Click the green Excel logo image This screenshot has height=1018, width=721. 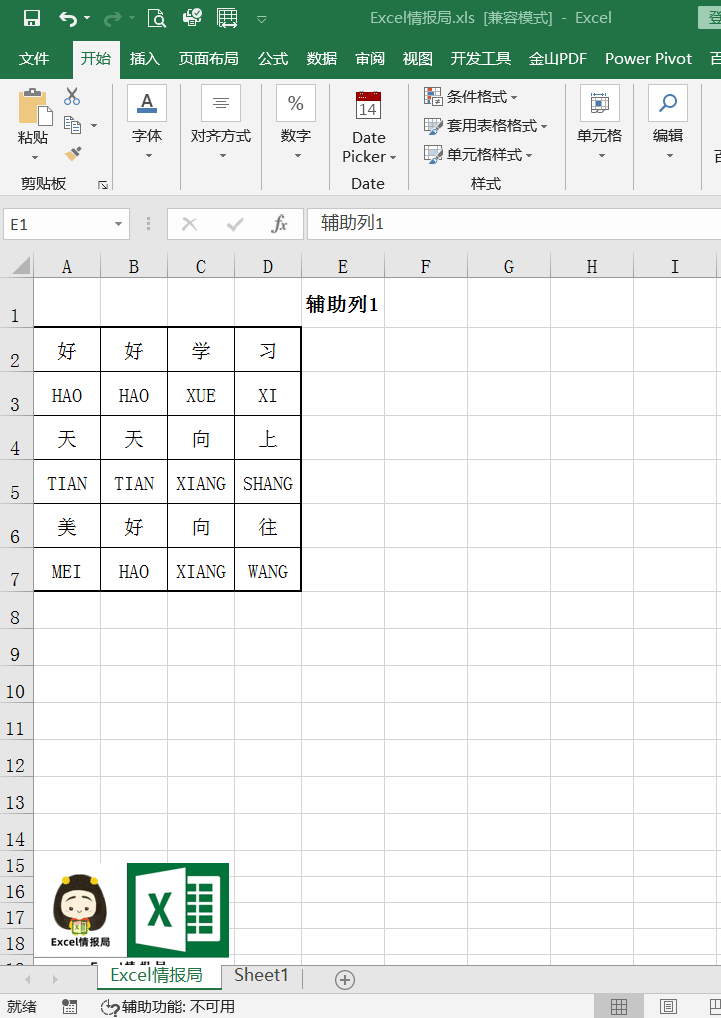(x=178, y=910)
